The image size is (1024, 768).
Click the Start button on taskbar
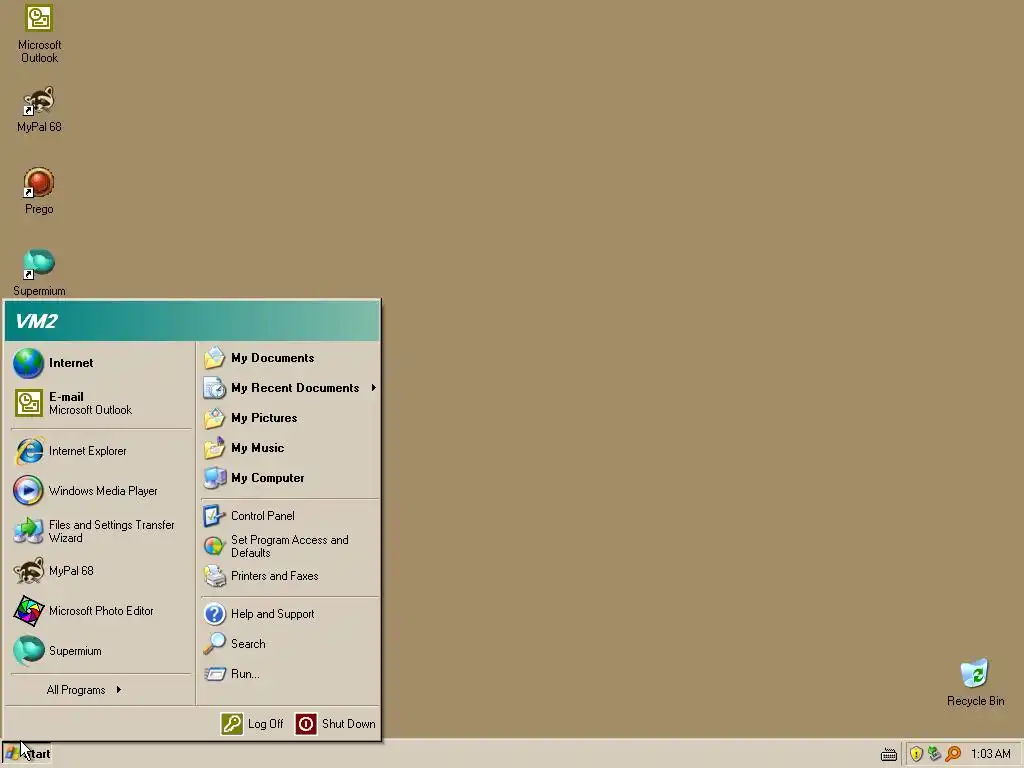(27, 754)
